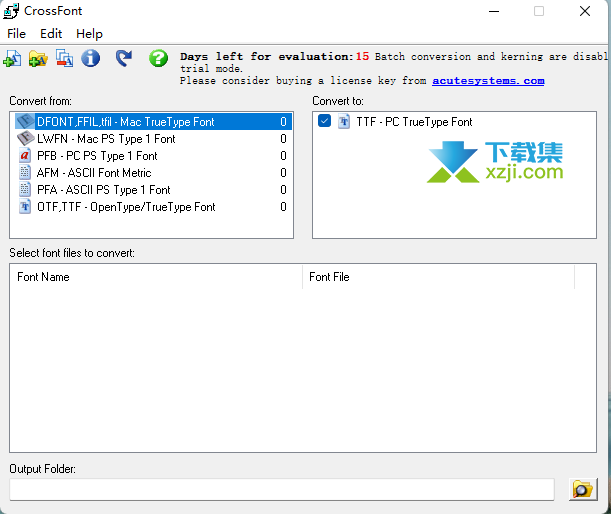Screen dimensions: 611x514
Task: Sort by Font Name column header
Action: pyautogui.click(x=156, y=277)
